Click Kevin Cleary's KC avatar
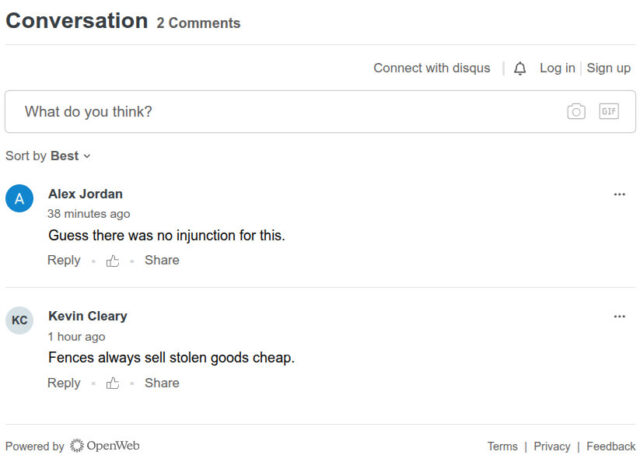The image size is (640, 469). tap(20, 320)
